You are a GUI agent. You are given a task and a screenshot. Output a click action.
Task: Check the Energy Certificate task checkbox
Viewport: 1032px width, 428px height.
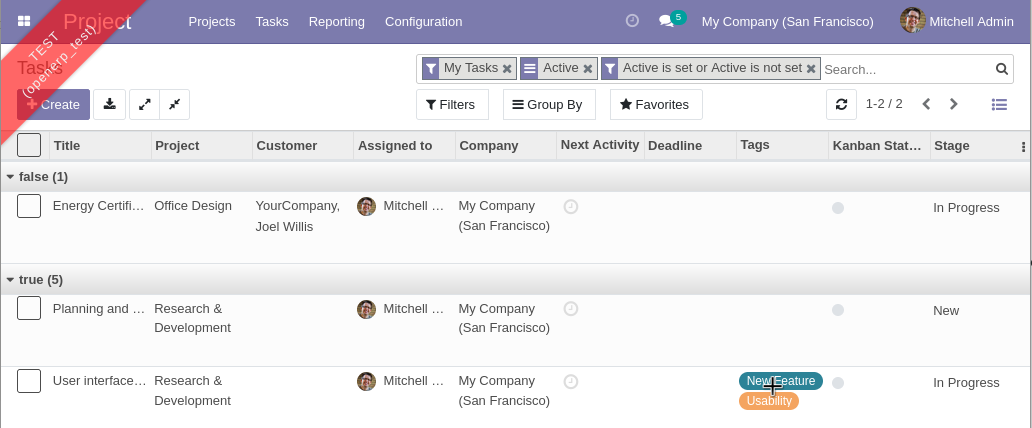click(x=29, y=206)
